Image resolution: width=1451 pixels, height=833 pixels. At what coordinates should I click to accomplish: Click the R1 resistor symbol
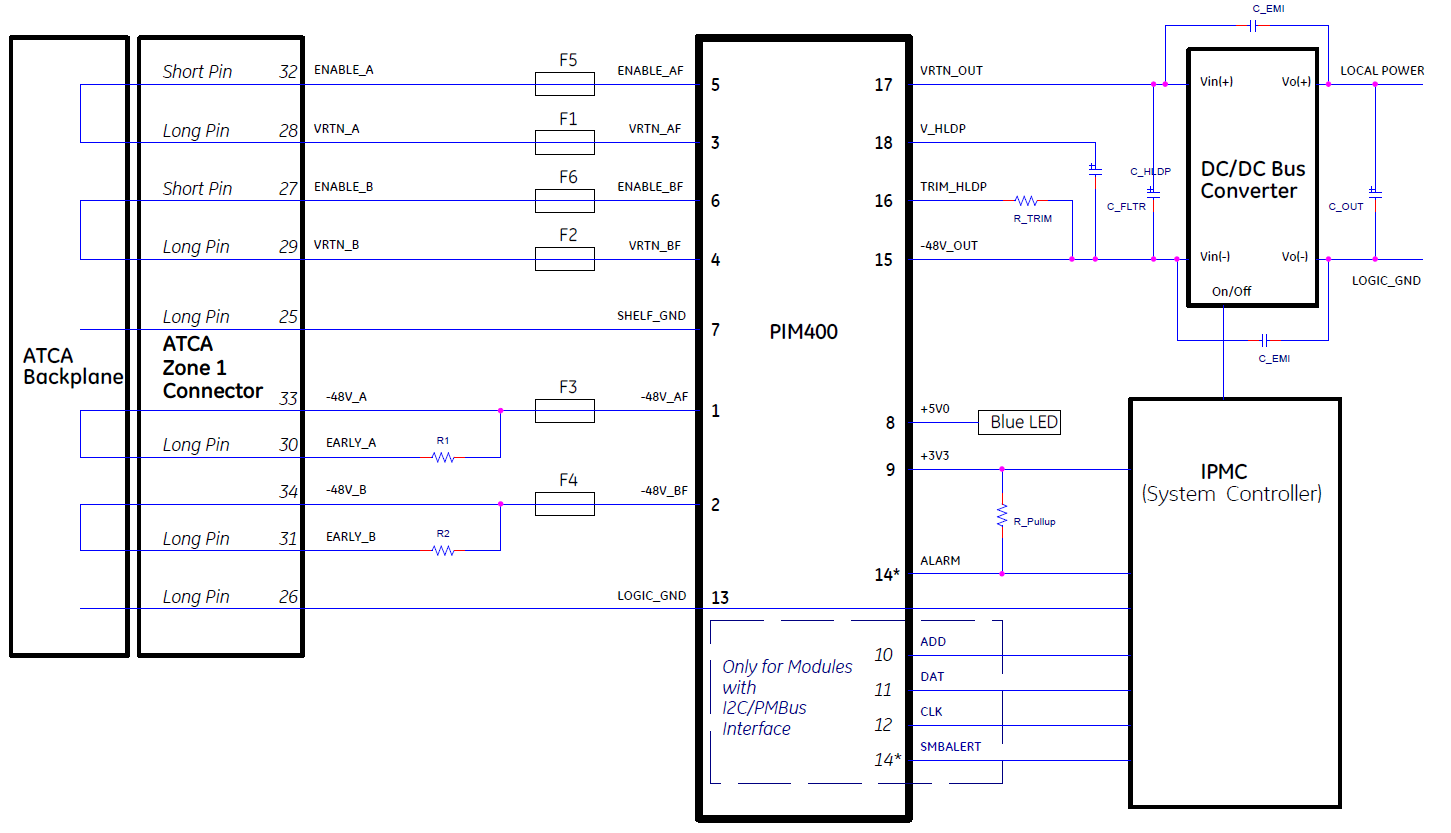pos(443,457)
